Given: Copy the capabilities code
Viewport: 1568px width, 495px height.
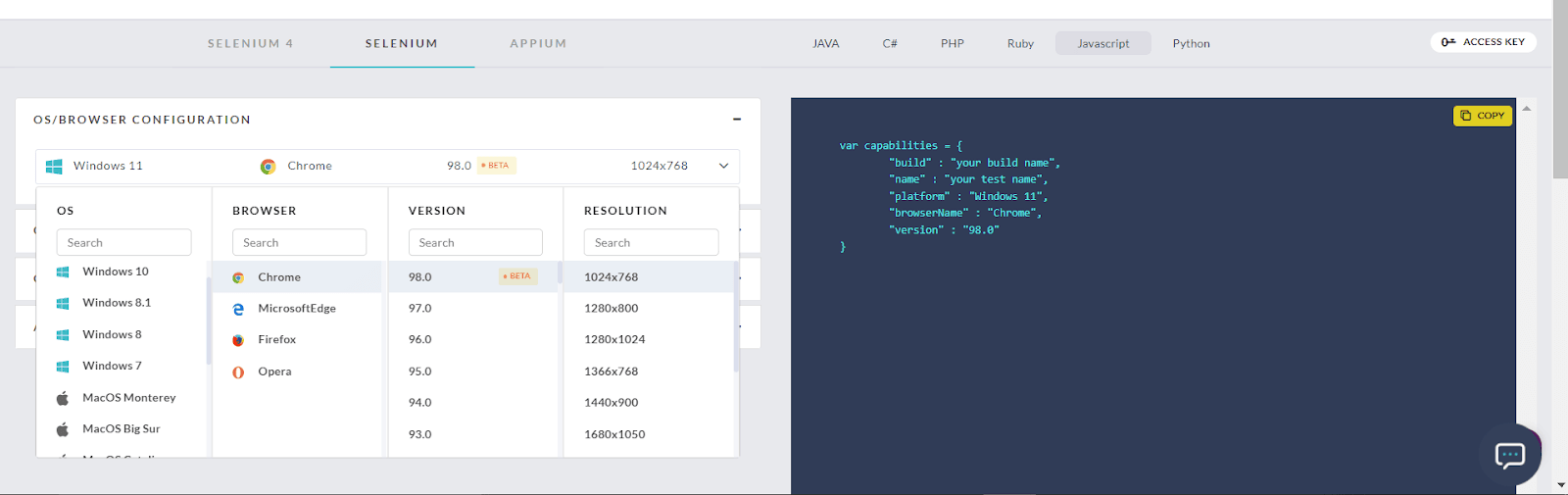Looking at the screenshot, I should tap(1483, 116).
